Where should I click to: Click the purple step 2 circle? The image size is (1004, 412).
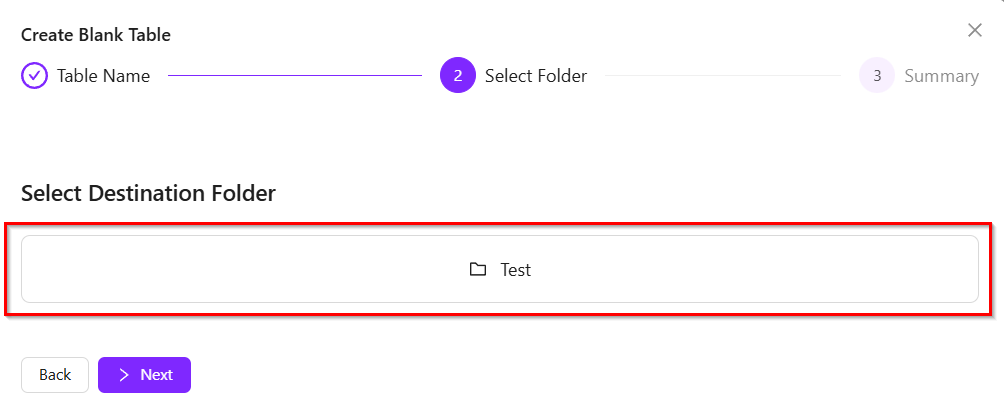pos(457,76)
